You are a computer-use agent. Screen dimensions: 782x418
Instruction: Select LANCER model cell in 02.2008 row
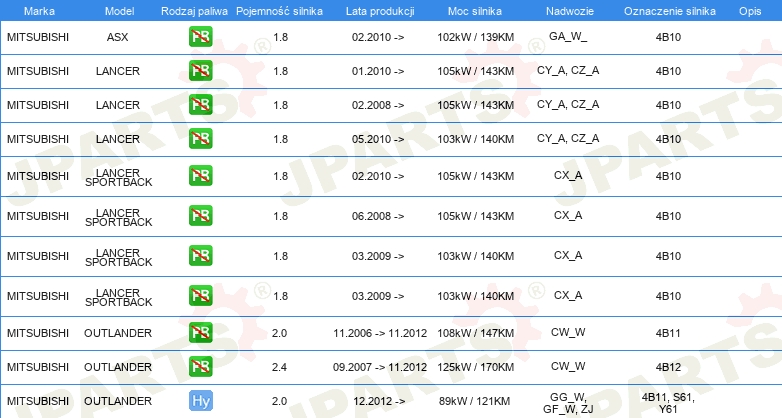118,105
